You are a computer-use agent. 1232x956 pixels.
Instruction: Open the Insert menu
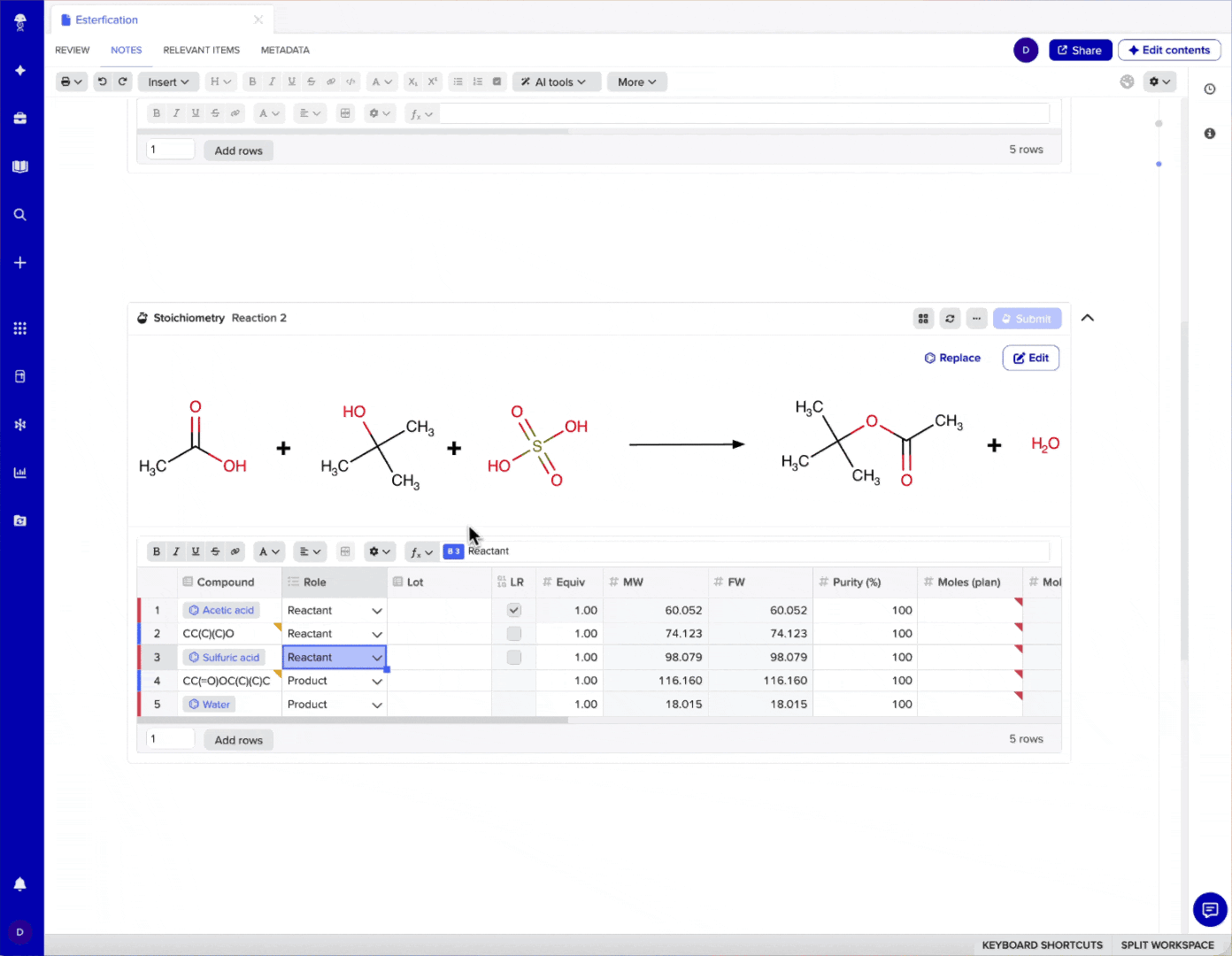168,81
